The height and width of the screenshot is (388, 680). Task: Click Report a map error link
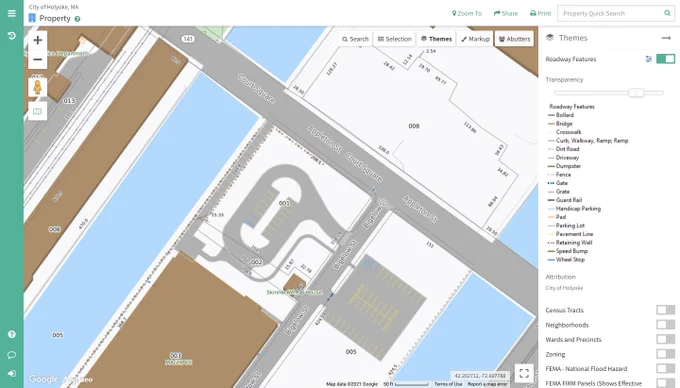[487, 384]
